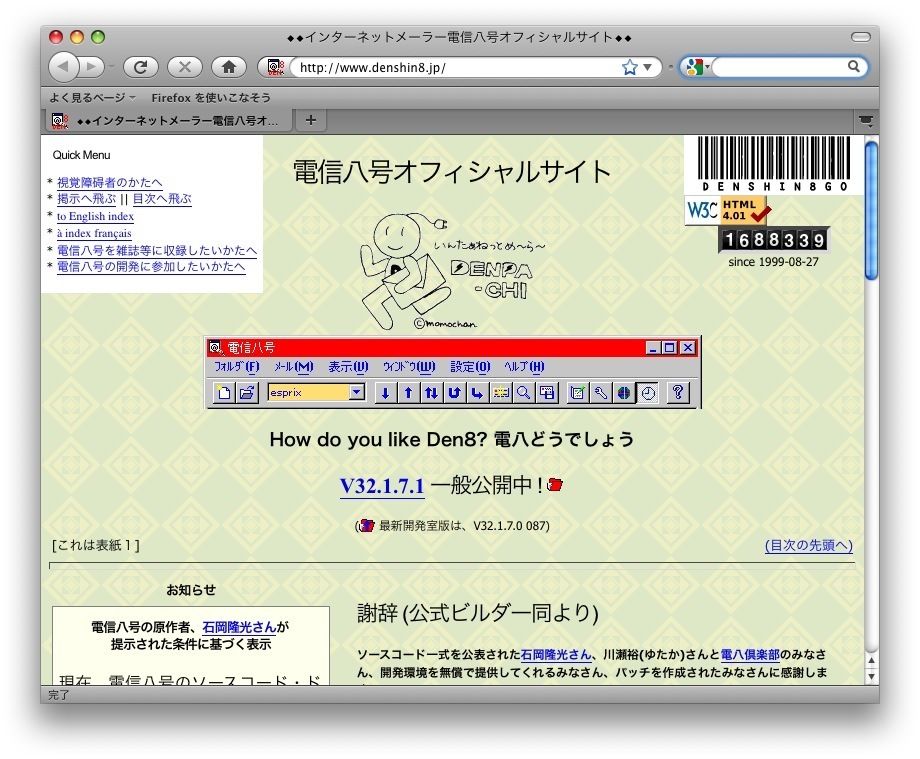Image resolution: width=920 pixels, height=759 pixels.
Task: Toggle the pressed clock button in 電信八号 toolbar
Action: tap(648, 392)
